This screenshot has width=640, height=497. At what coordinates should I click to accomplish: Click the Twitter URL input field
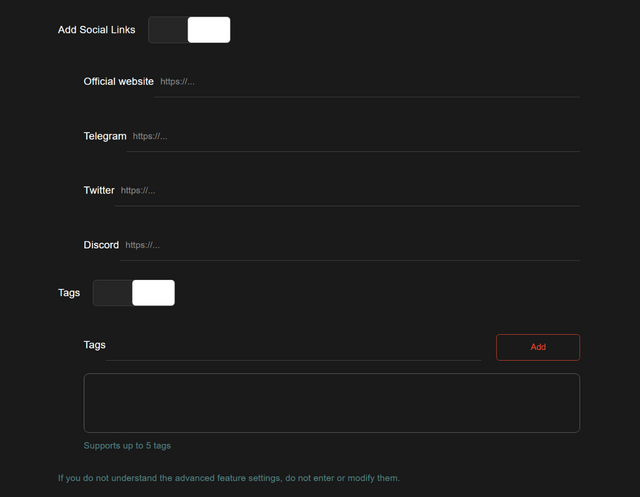click(347, 191)
